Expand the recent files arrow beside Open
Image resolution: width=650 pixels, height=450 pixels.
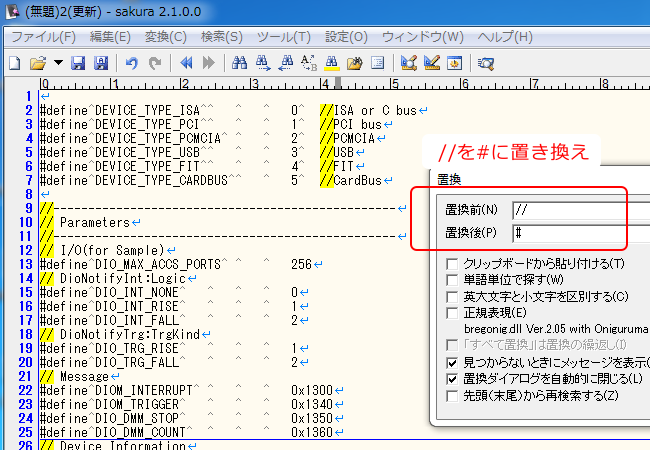[x=58, y=63]
